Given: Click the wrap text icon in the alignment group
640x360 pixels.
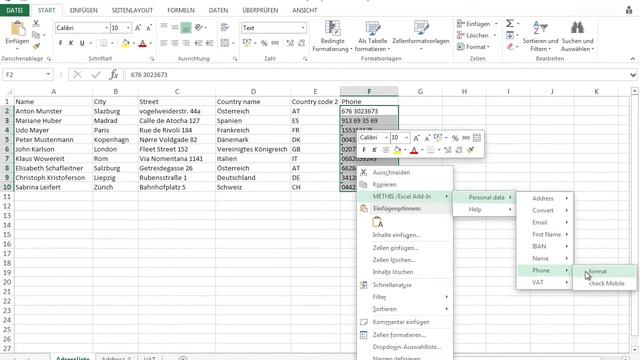Looking at the screenshot, I should pyautogui.click(x=224, y=28).
